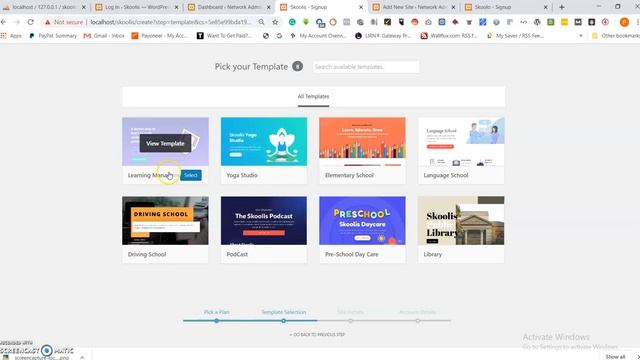Click the Template Selection progress dot
This screenshot has height=360, width=640.
283,321
